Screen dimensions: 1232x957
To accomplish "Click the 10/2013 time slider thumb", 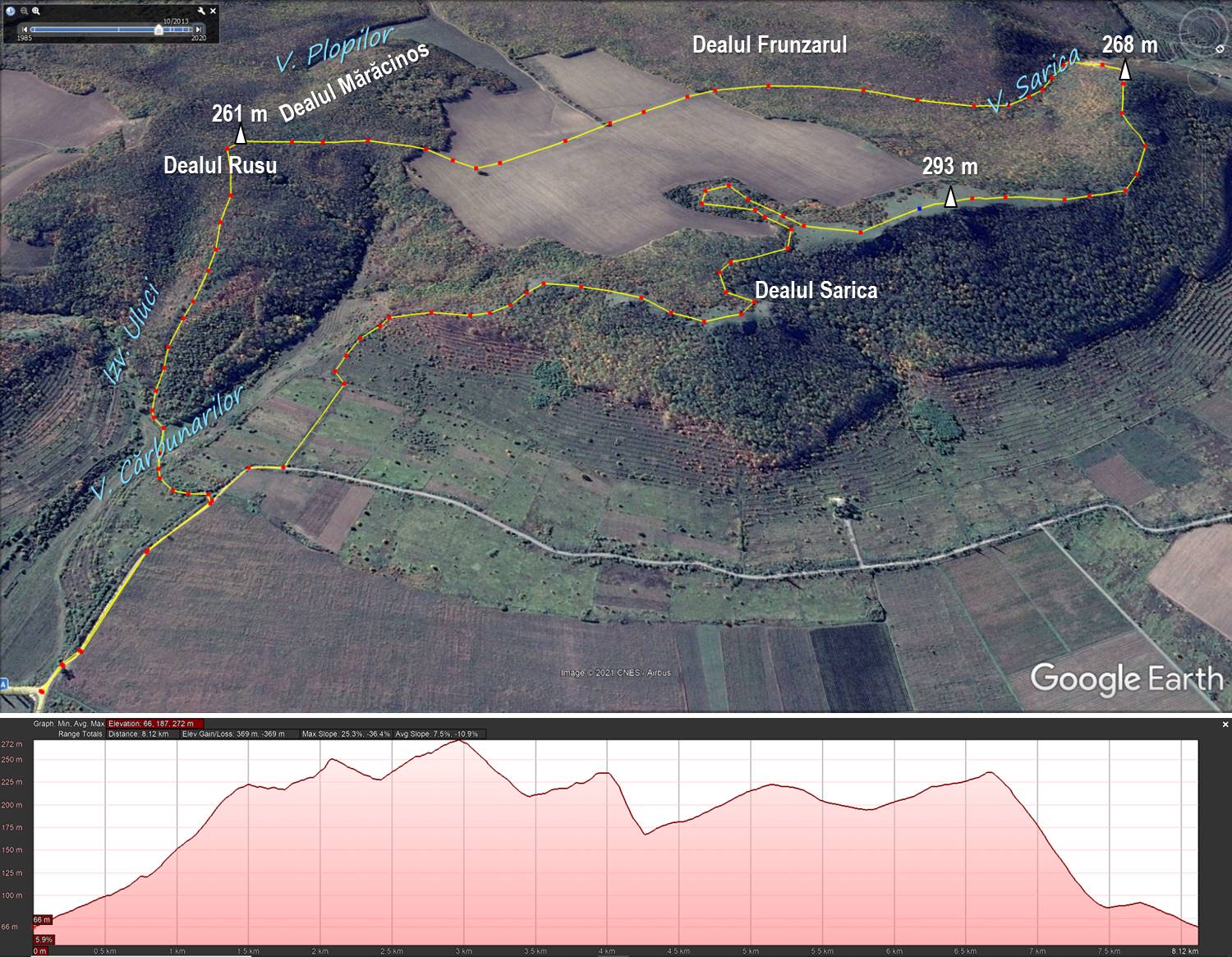I will (x=159, y=30).
